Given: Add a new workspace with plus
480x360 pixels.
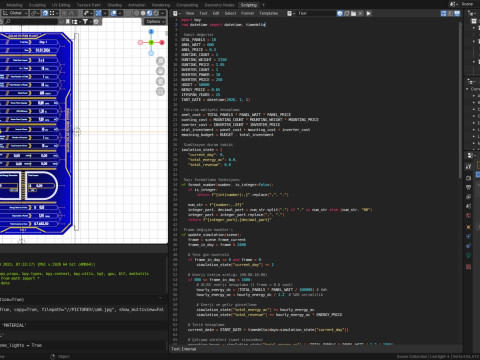Looking at the screenshot, I should point(263,5).
